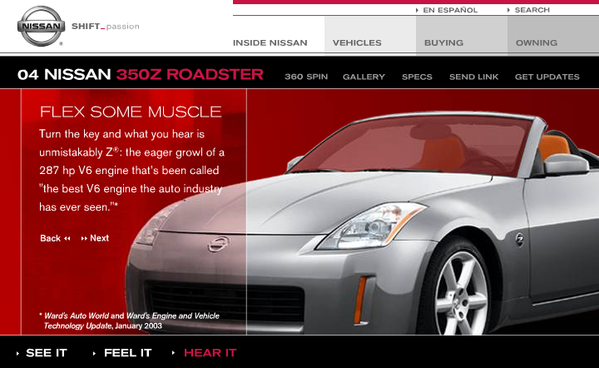Go Back to the previous slide

55,238
